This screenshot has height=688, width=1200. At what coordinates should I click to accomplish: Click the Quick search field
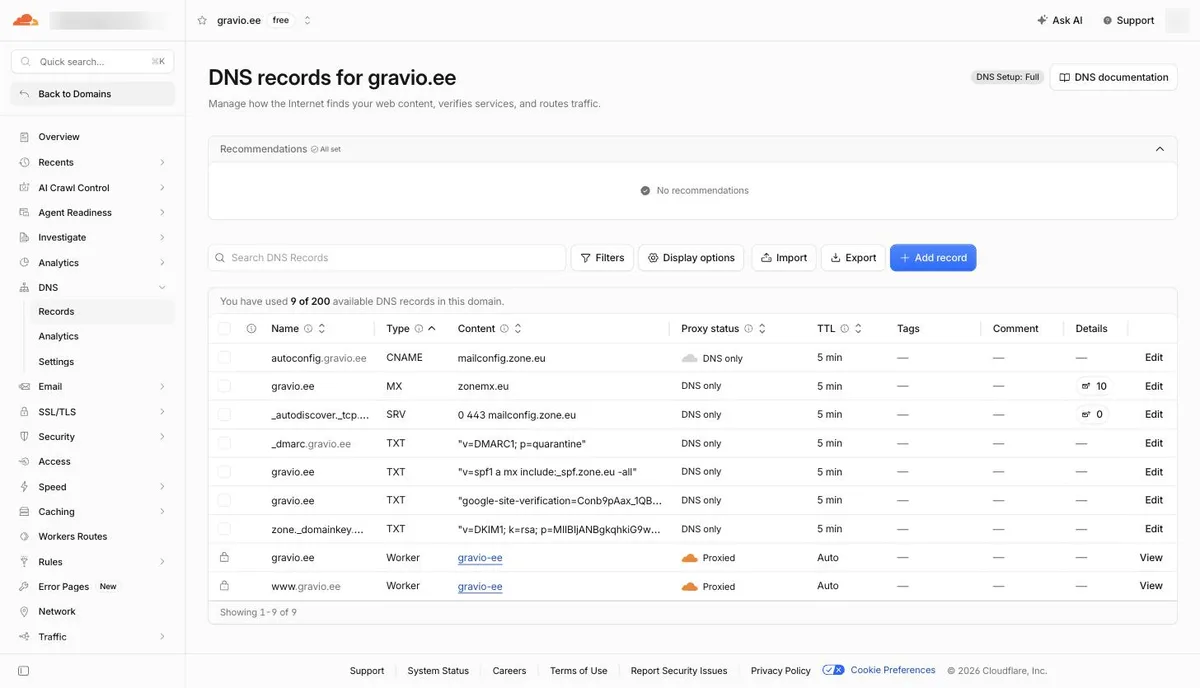coord(92,61)
